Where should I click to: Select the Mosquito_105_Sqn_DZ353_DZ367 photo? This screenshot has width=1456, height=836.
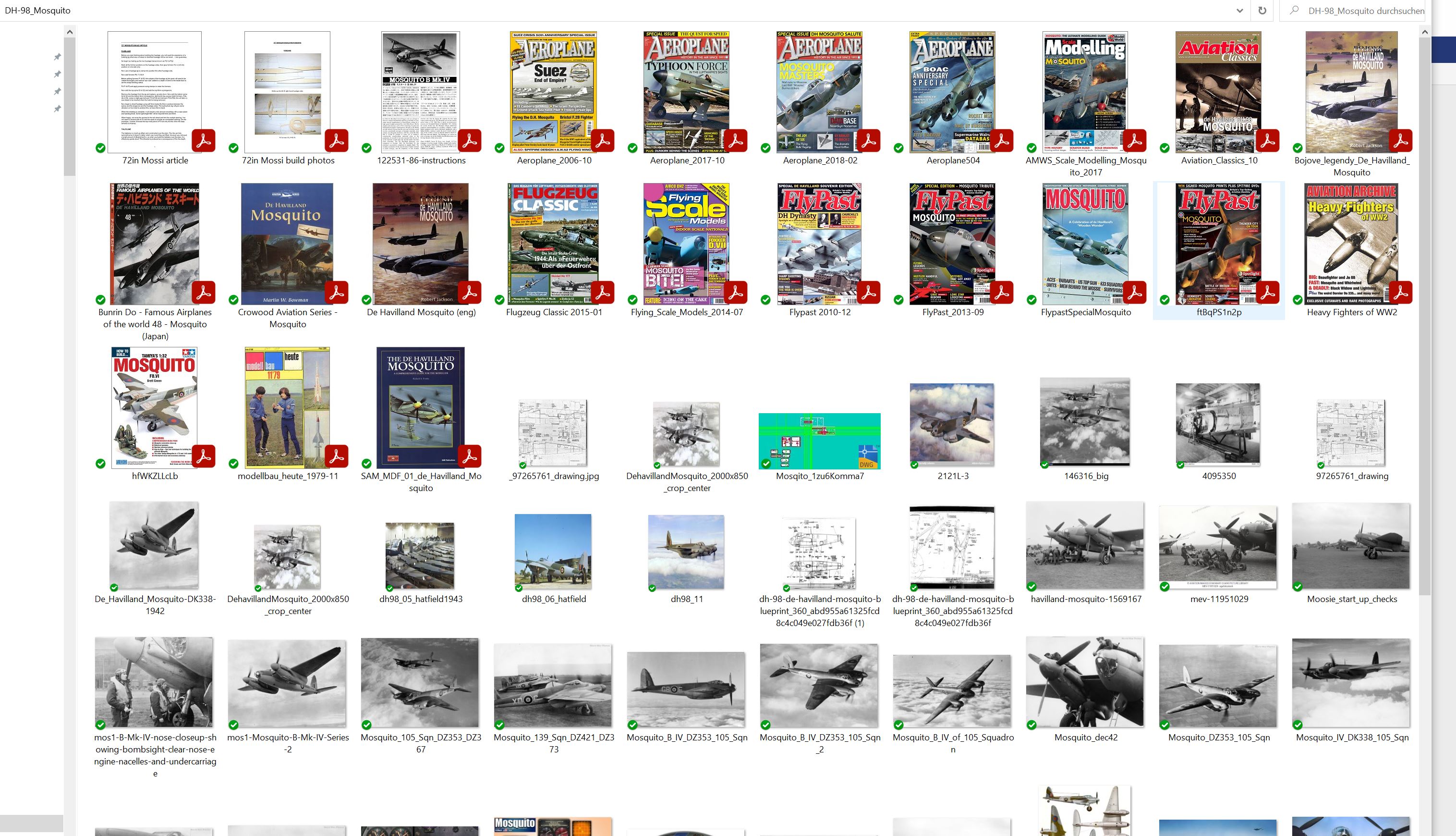tap(421, 683)
